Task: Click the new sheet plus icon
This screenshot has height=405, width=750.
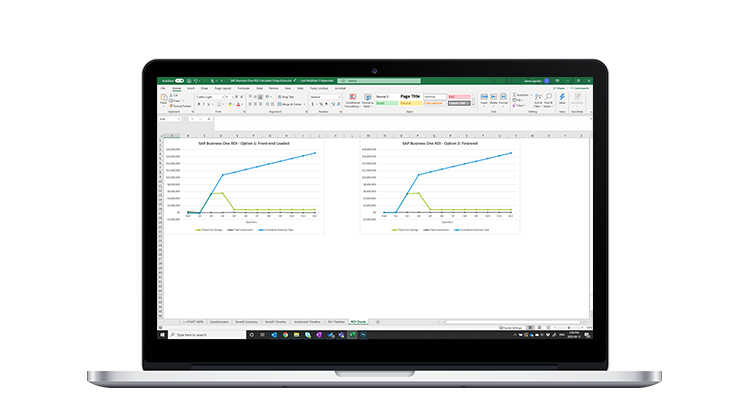Action: point(377,322)
